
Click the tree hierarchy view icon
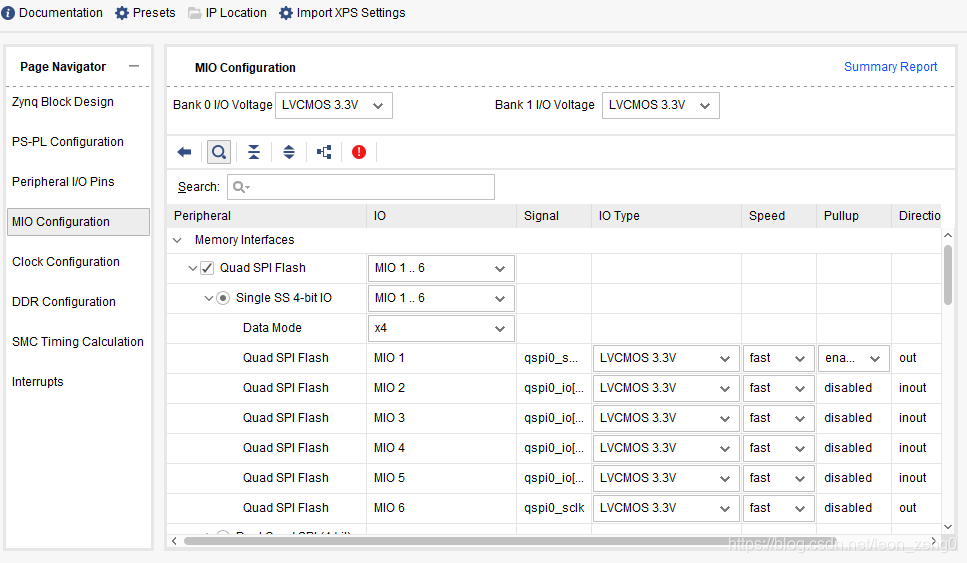[x=324, y=152]
